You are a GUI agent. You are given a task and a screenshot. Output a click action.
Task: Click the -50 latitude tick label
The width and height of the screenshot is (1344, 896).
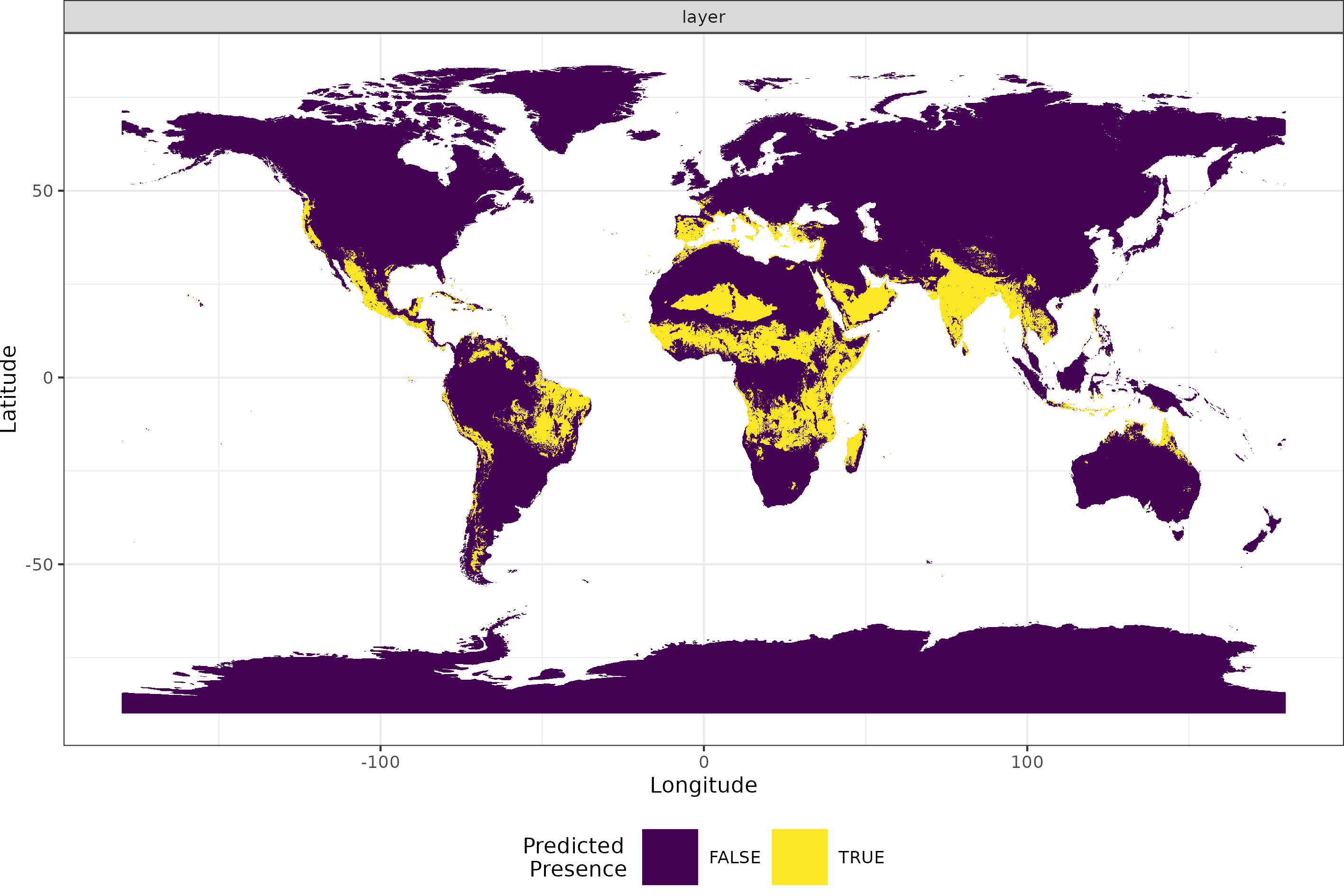(x=39, y=564)
